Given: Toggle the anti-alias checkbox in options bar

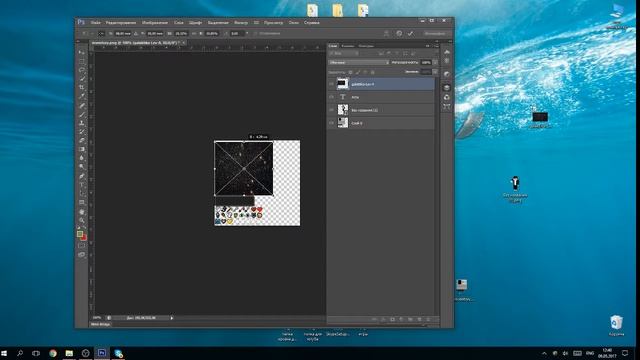Looking at the screenshot, I should pyautogui.click(x=256, y=33).
